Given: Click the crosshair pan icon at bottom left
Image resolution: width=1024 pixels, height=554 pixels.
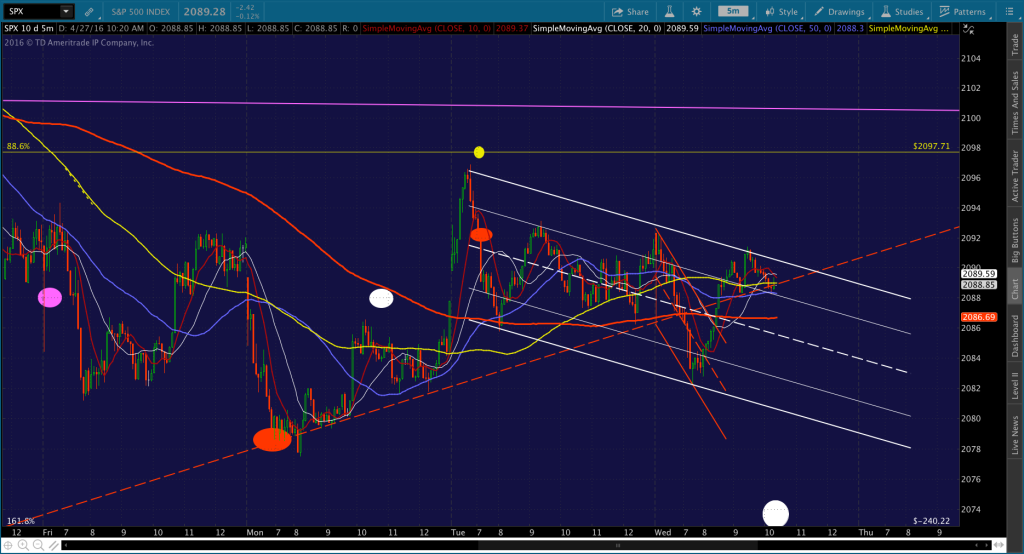Looking at the screenshot, I should pyautogui.click(x=8, y=545).
